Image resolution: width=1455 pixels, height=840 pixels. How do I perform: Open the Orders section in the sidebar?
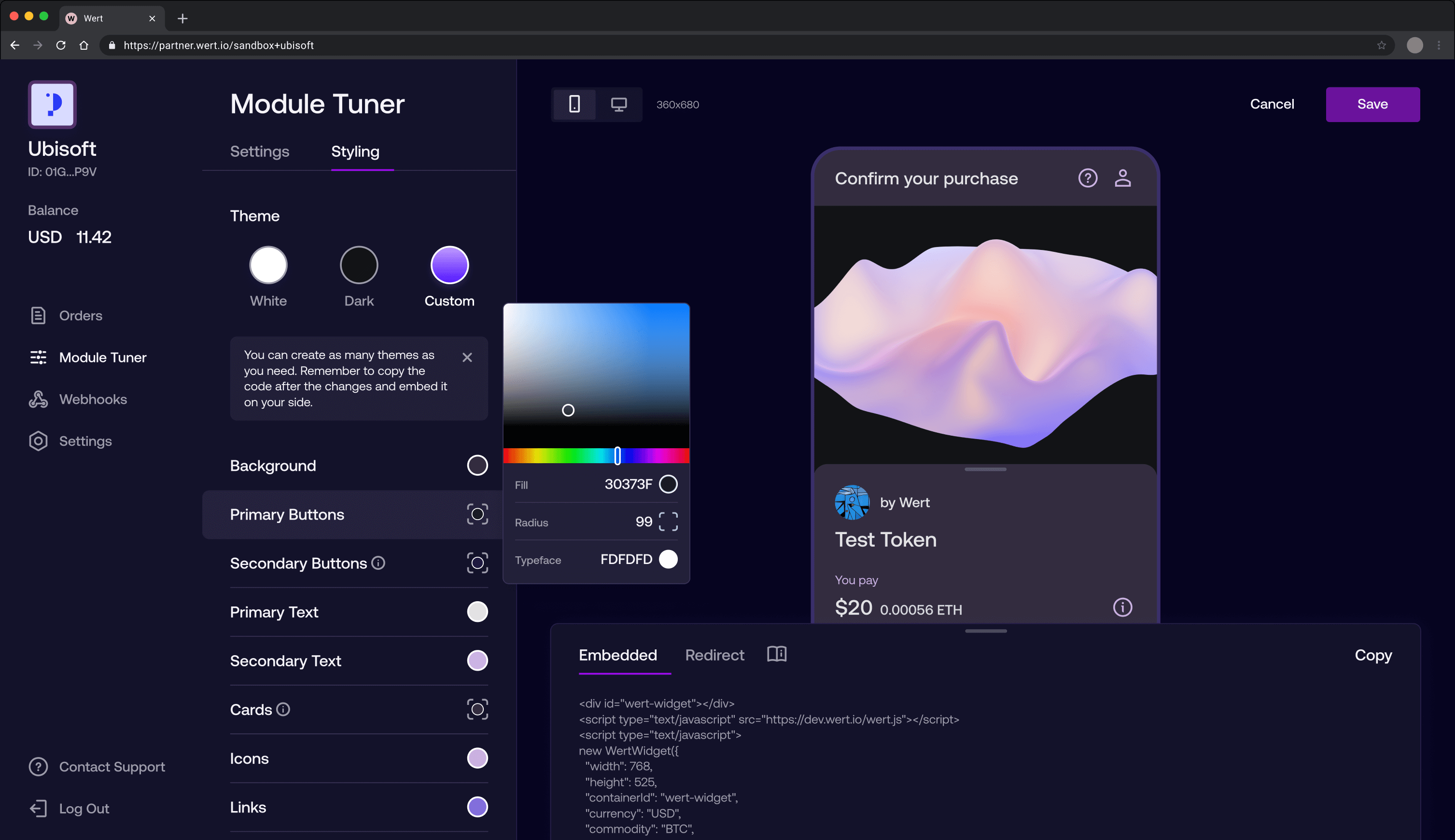pyautogui.click(x=80, y=315)
